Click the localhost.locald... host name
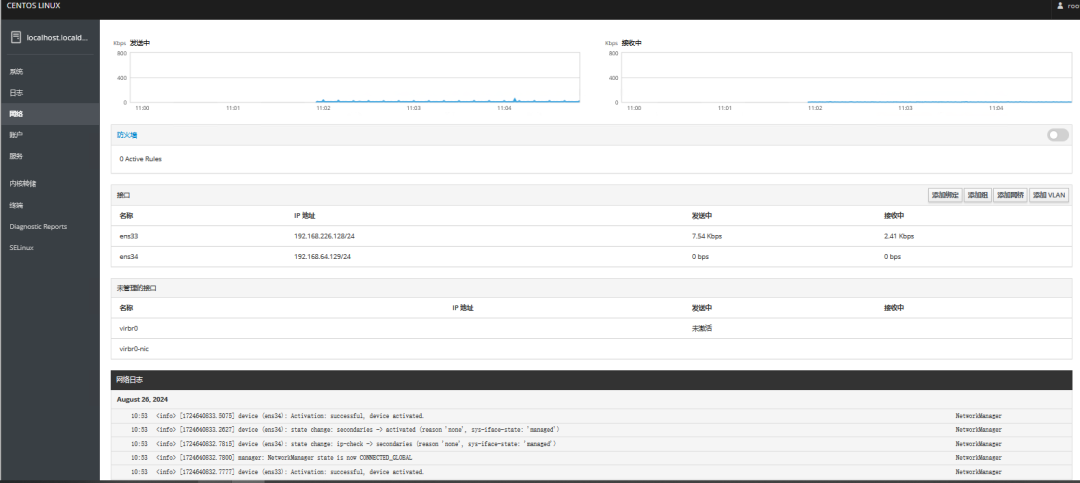Image resolution: width=1080 pixels, height=483 pixels. (57, 37)
